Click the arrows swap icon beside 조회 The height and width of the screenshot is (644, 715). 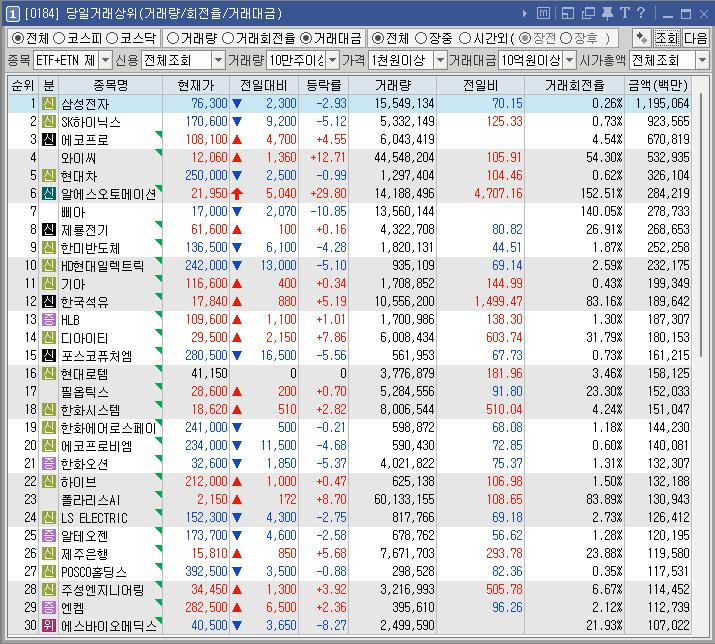[642, 38]
